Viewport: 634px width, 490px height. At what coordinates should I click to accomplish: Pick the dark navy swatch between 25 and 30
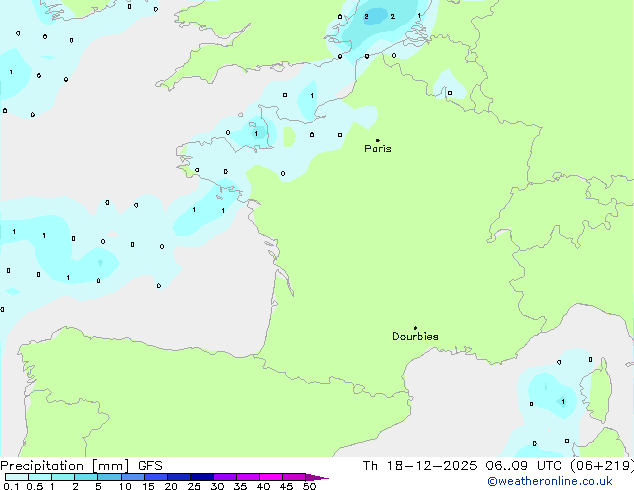pyautogui.click(x=201, y=477)
